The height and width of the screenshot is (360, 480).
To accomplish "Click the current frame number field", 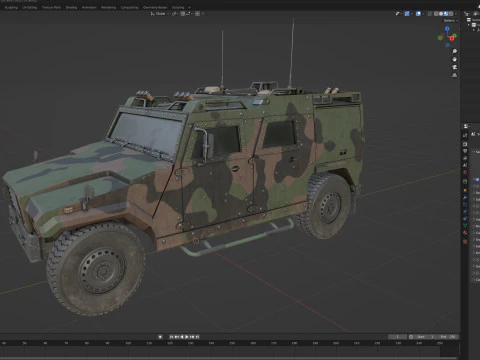I will point(397,337).
